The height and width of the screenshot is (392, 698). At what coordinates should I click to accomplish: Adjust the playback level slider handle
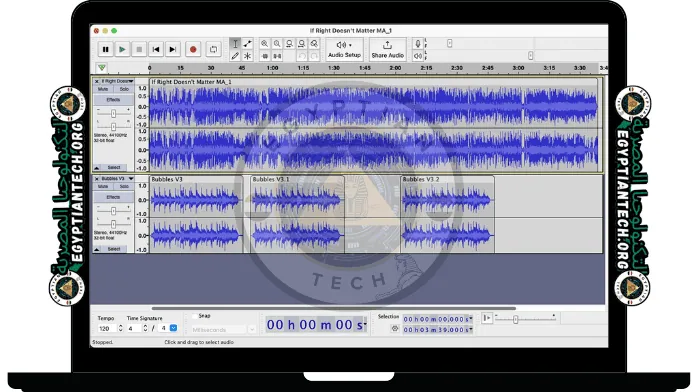[530, 56]
